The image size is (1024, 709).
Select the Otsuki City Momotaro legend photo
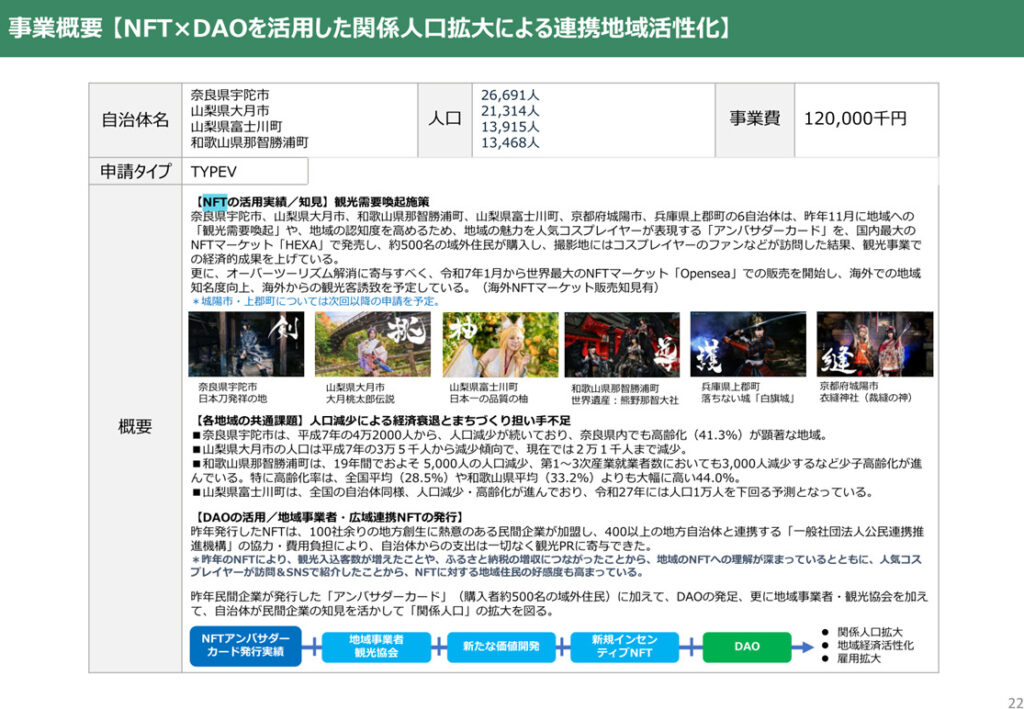372,344
